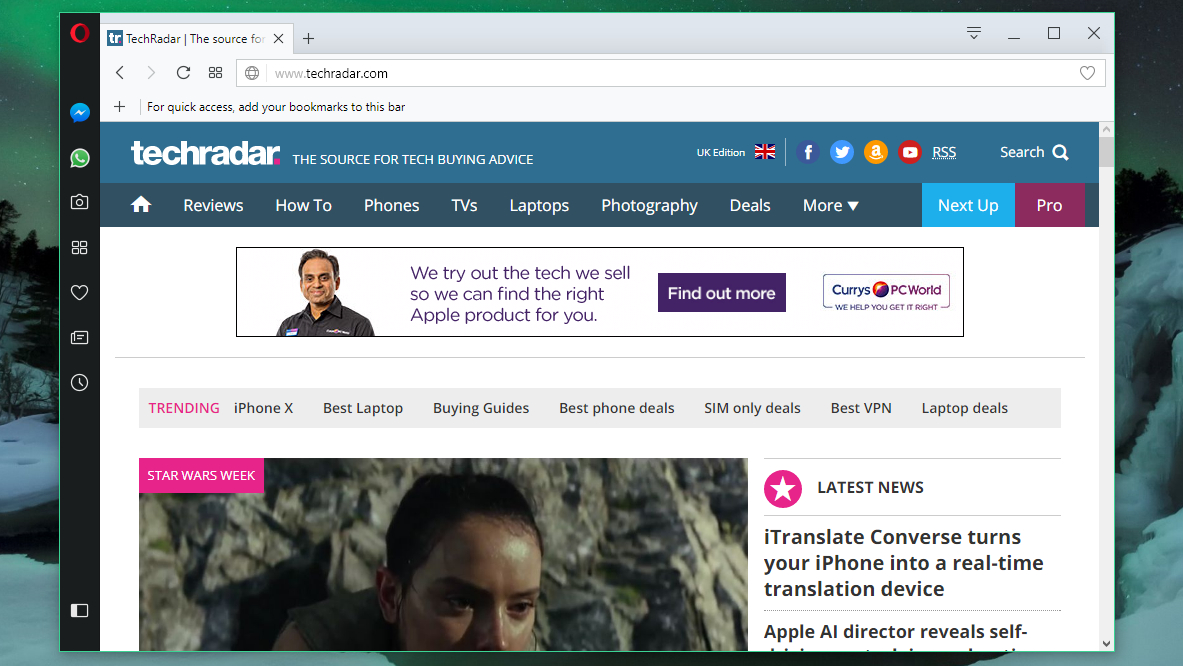Image resolution: width=1183 pixels, height=666 pixels.
Task: Add page to bookmarks with heart icon
Action: click(x=1087, y=73)
